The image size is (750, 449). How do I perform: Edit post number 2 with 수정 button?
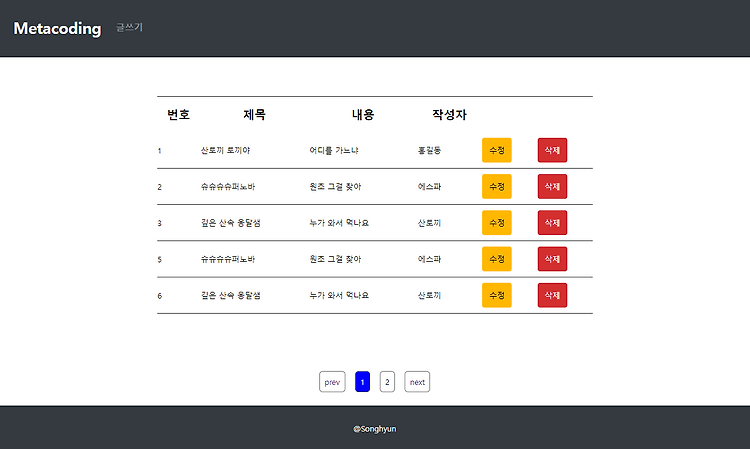point(496,186)
